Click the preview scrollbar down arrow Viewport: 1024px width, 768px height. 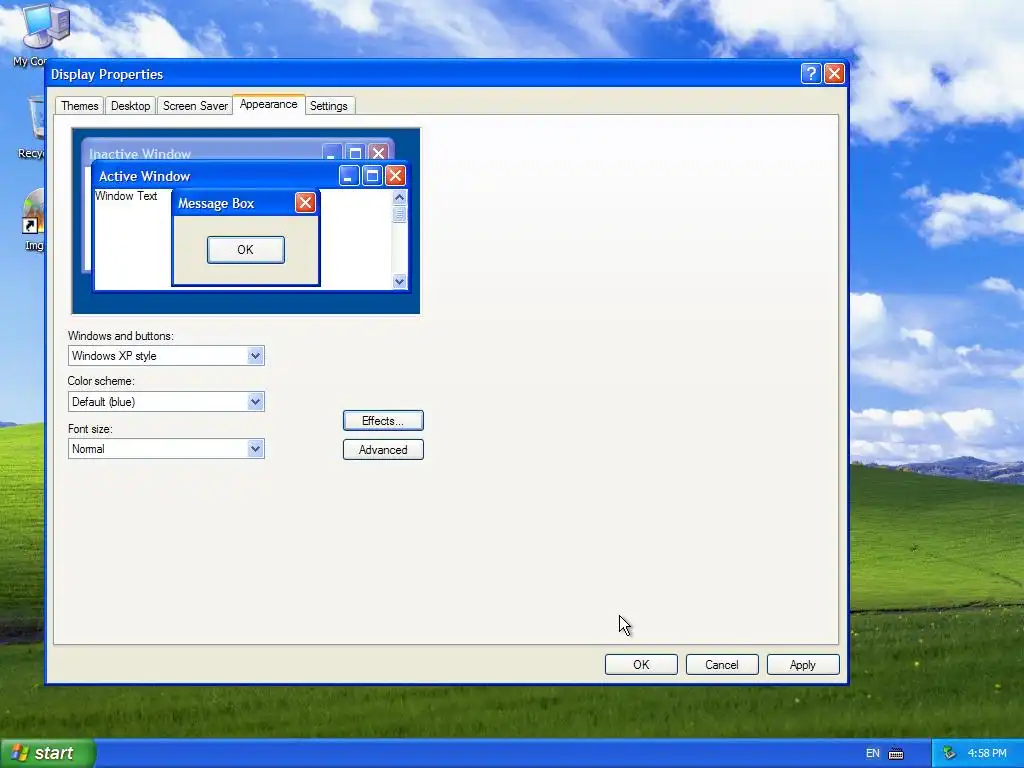point(399,281)
